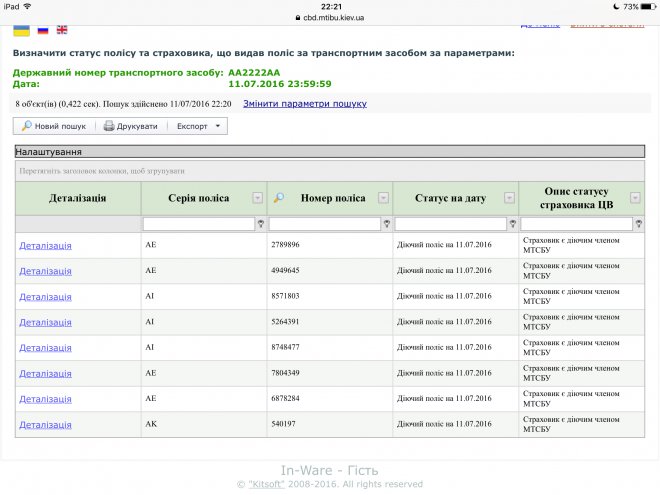Open Статус на дату column header dropdown
660x495 pixels.
pos(509,198)
